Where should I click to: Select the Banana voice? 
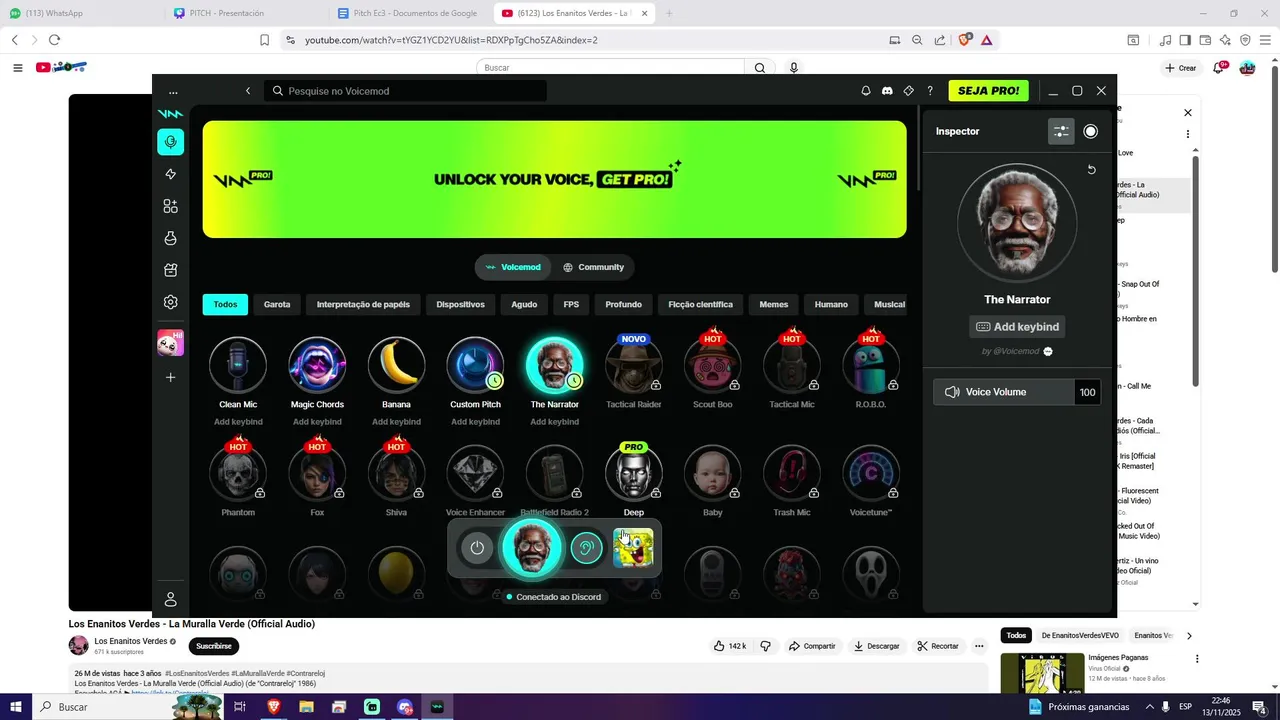pyautogui.click(x=396, y=364)
